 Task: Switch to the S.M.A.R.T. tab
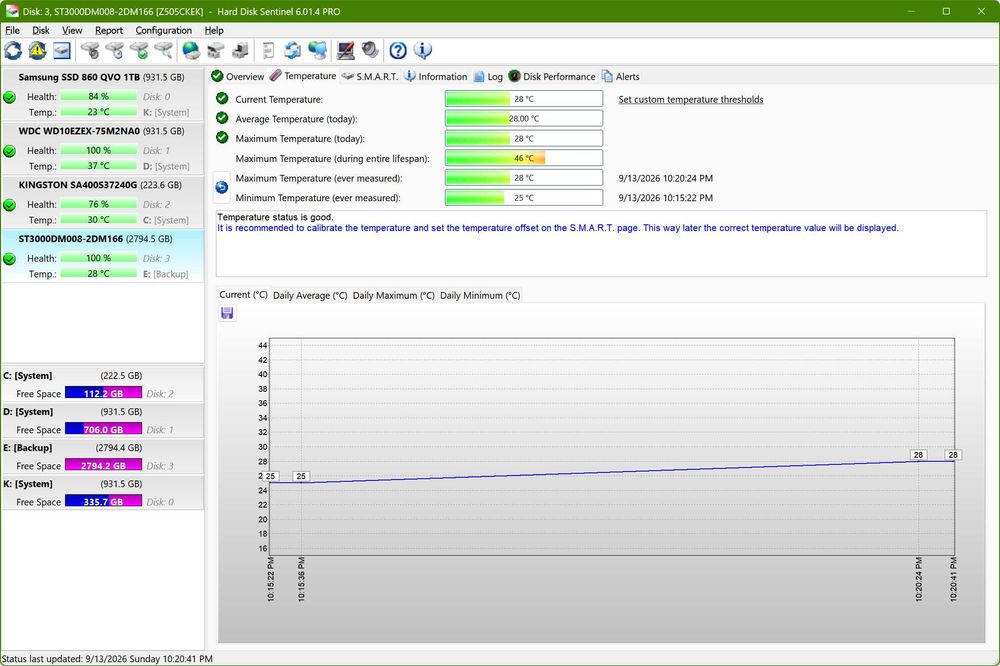[369, 77]
